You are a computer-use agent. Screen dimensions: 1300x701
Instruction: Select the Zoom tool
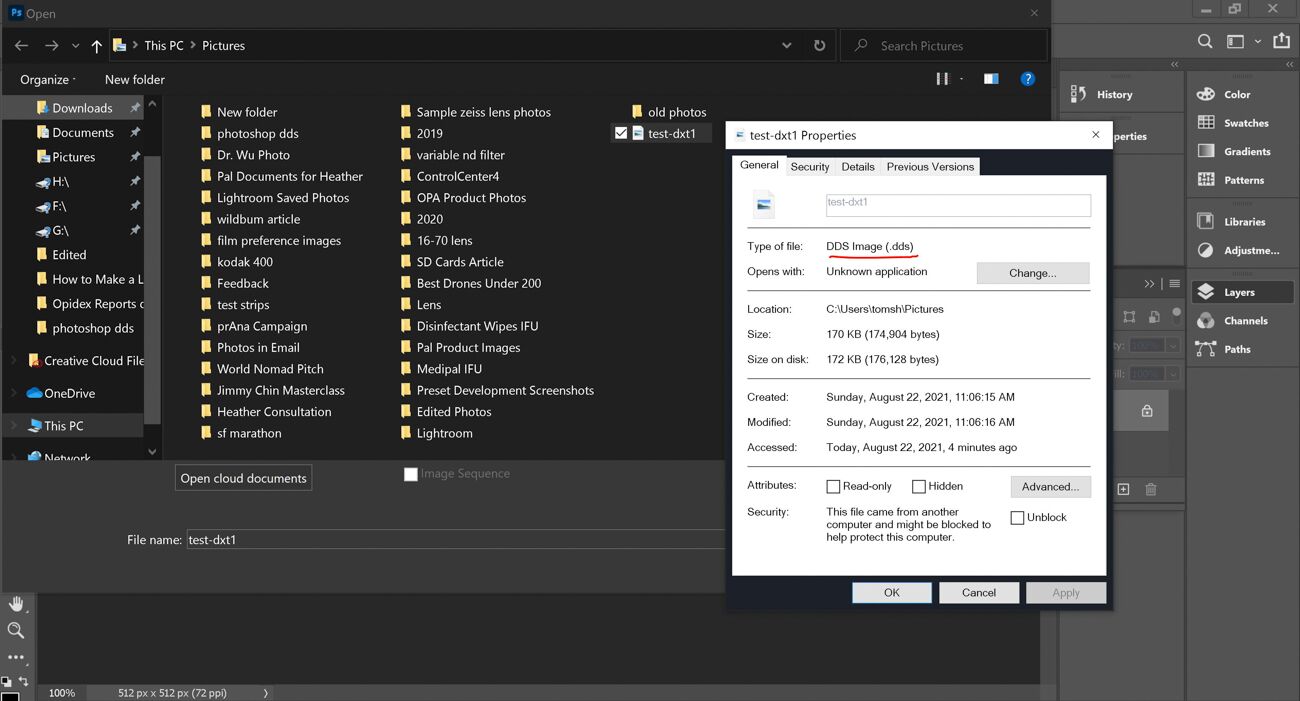pyautogui.click(x=16, y=630)
